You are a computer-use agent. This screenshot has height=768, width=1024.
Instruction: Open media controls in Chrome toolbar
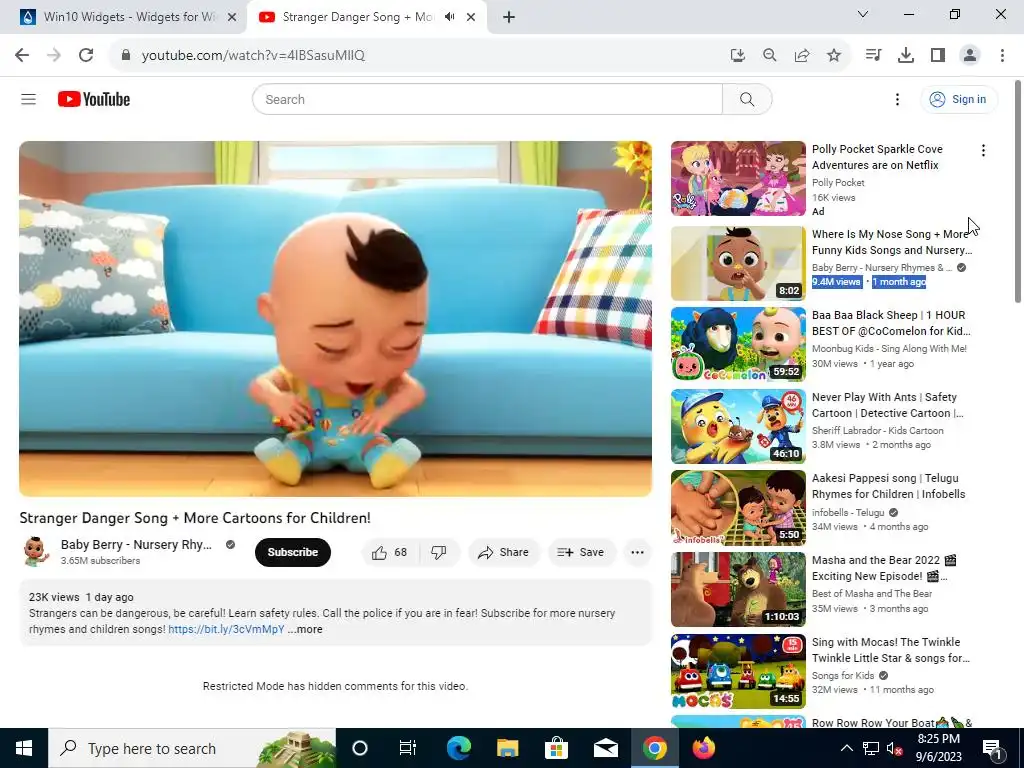click(x=873, y=56)
